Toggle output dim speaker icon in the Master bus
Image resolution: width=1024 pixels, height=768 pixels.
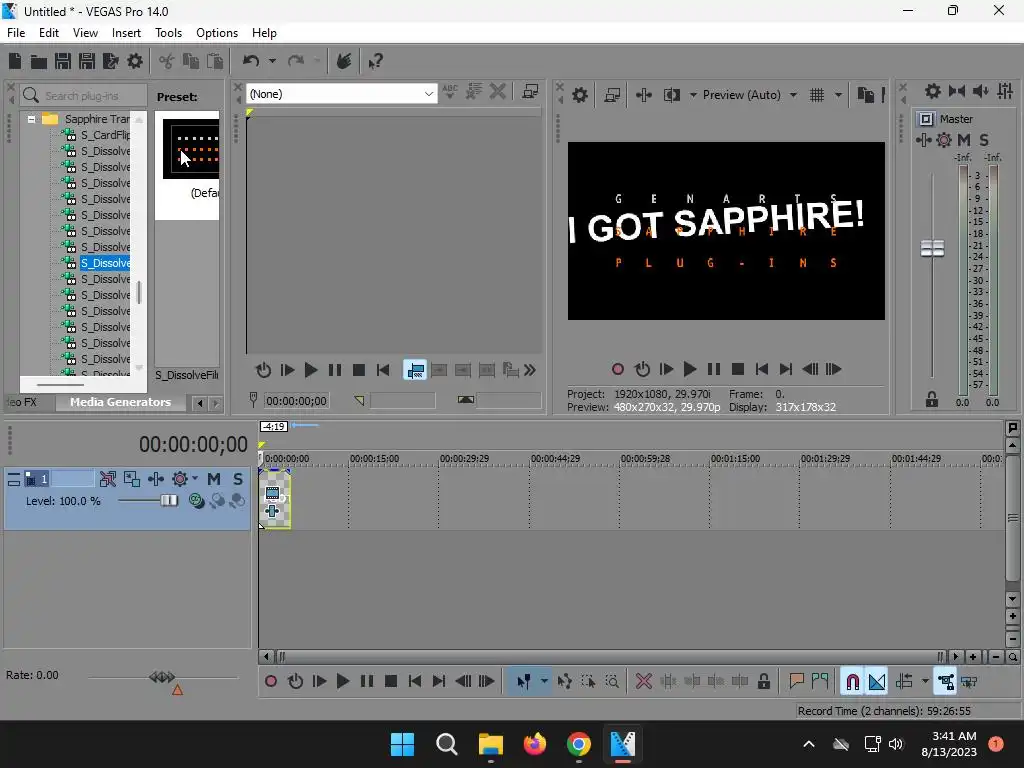(981, 91)
